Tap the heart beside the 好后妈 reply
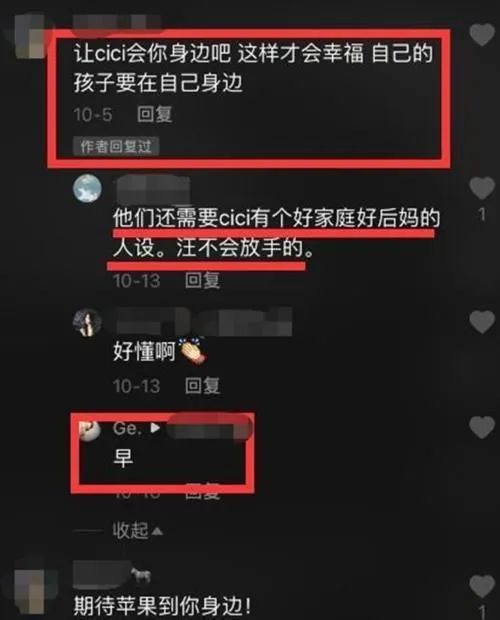500x620 pixels. coord(482,188)
